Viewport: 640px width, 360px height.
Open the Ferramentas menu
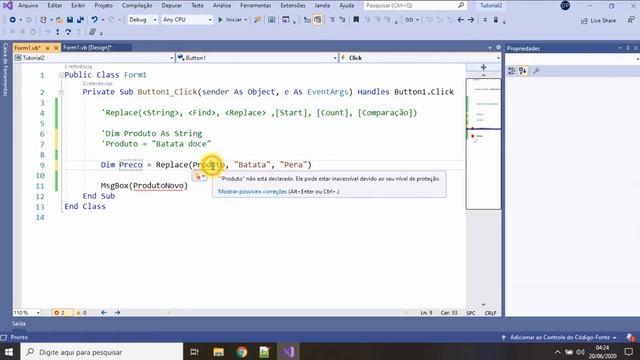point(256,5)
